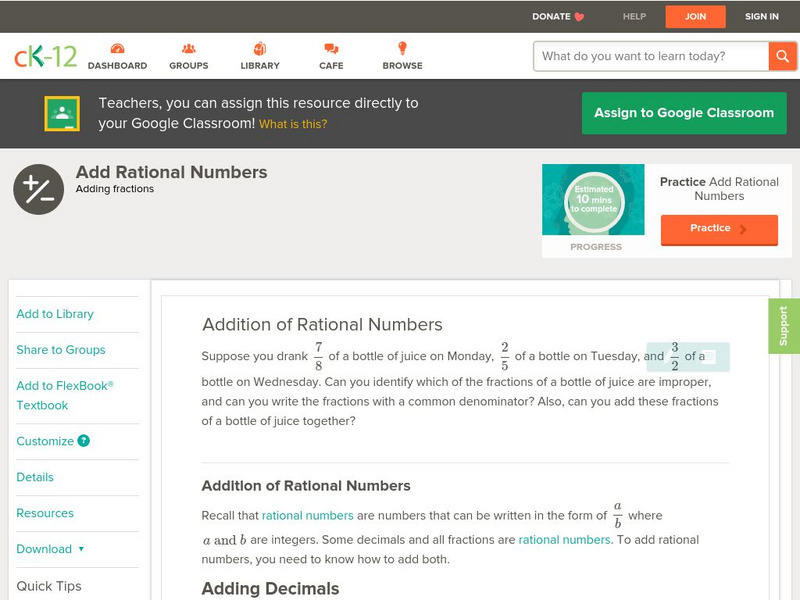Viewport: 800px width, 600px height.
Task: Click the Customize help question mark icon
Action: pyautogui.click(x=84, y=441)
